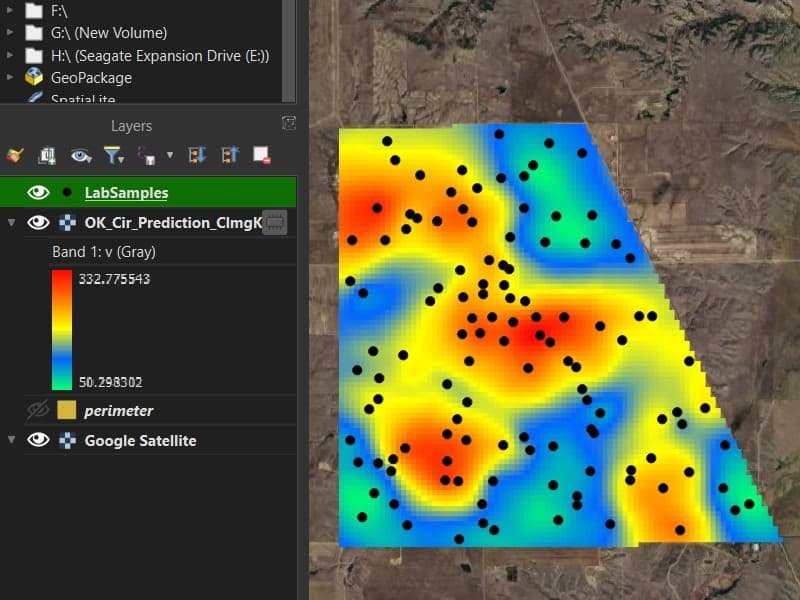Viewport: 800px width, 600px height.
Task: Collapse the Google Satellite layer entry
Action: 11,440
